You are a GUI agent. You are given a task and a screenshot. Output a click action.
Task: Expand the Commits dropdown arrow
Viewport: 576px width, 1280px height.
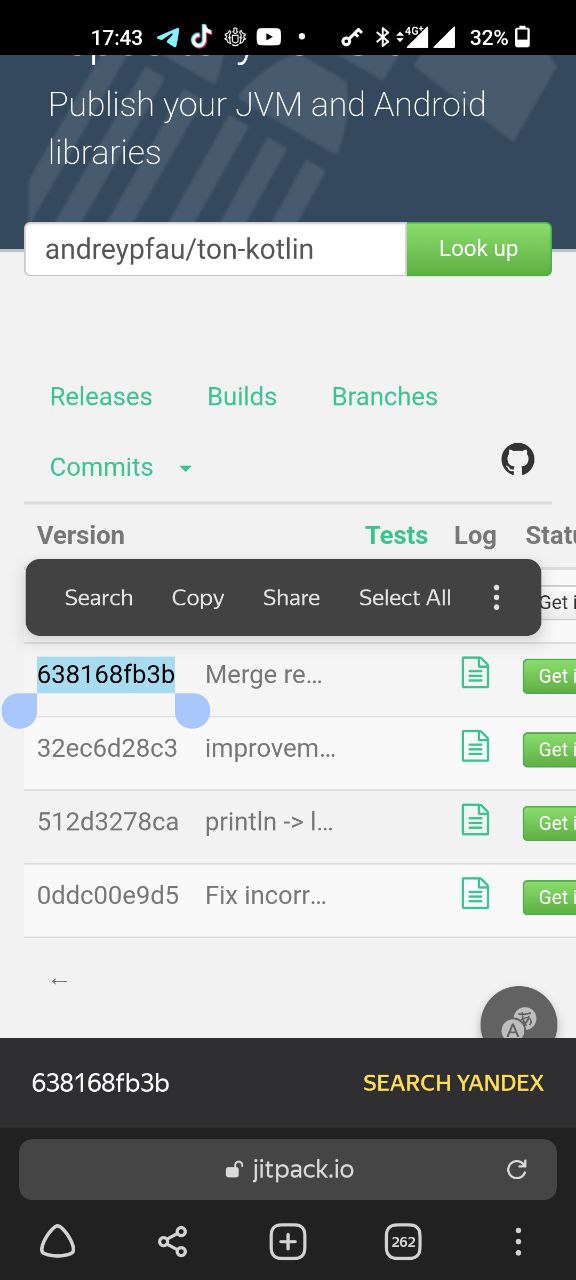coord(185,468)
